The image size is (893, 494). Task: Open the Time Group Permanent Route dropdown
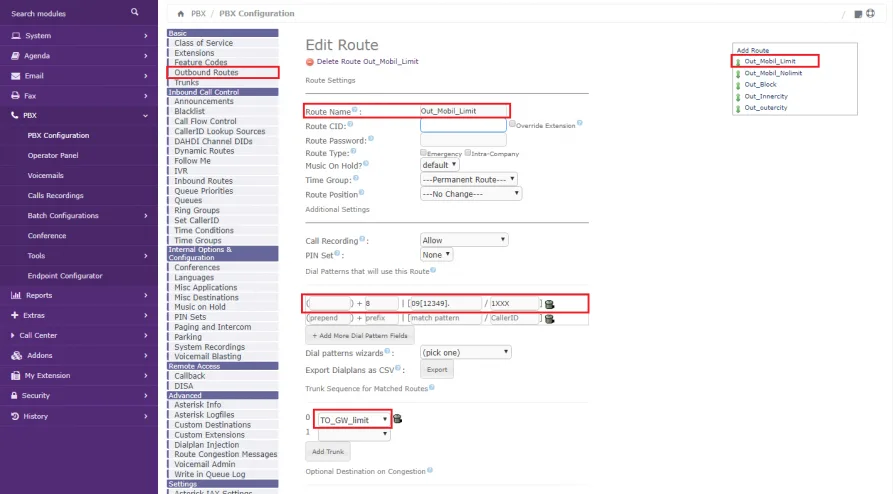469,179
